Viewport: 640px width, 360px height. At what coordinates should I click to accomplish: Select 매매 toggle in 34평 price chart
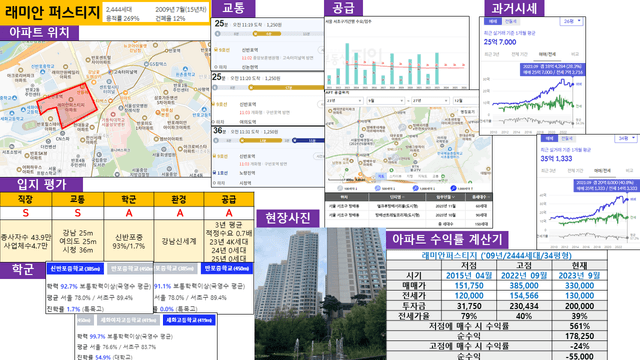[x=549, y=138]
